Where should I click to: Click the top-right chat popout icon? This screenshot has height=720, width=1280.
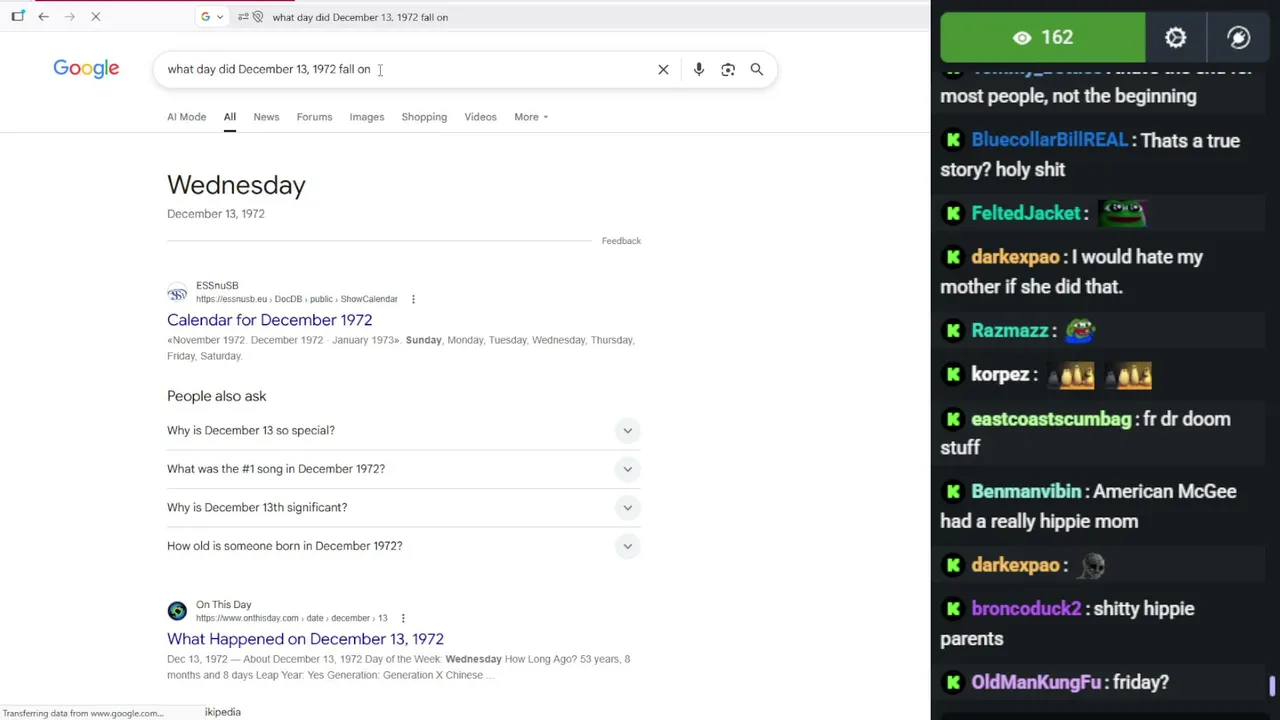tap(1238, 38)
